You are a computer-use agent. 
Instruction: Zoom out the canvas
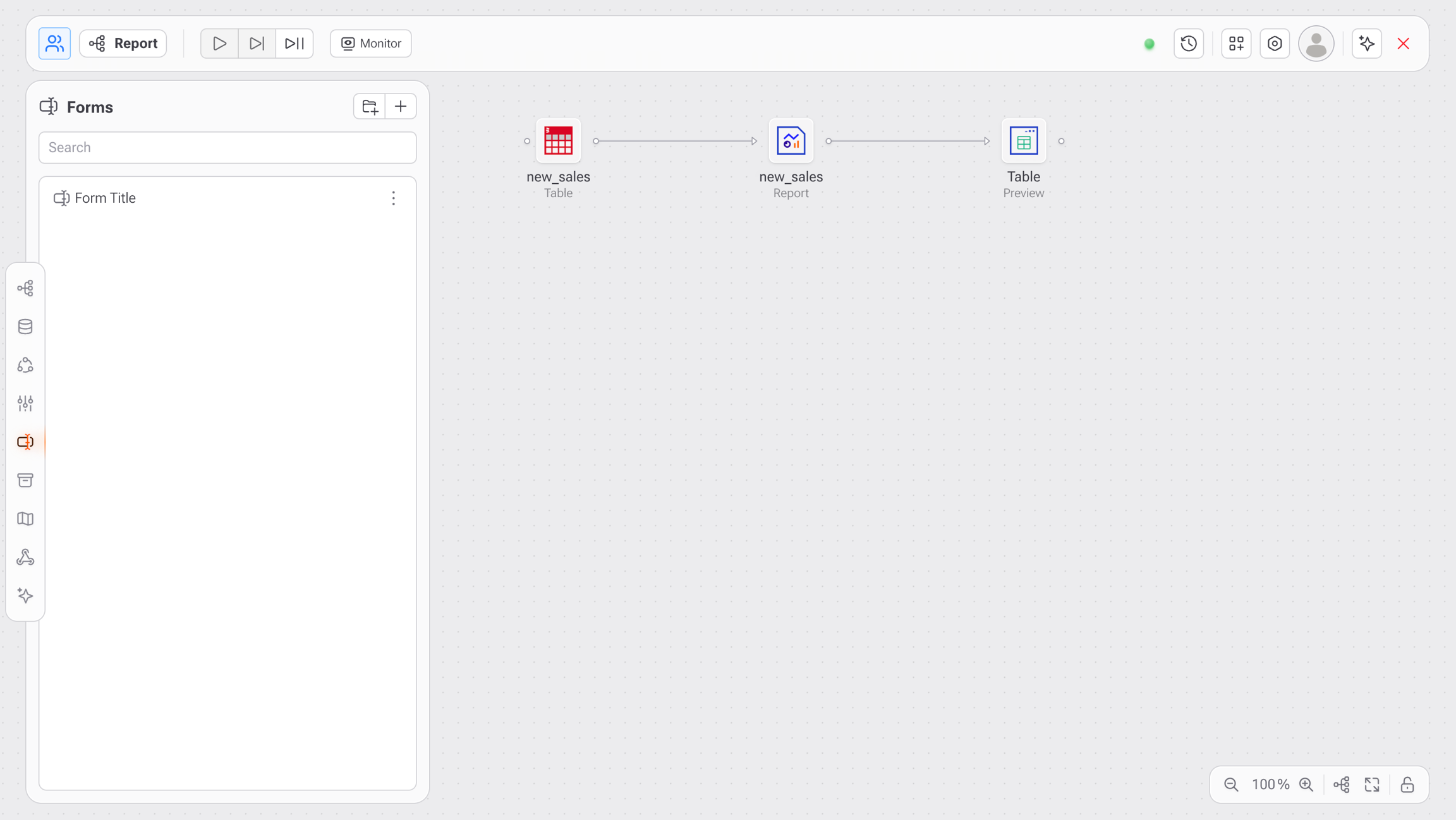[1230, 785]
